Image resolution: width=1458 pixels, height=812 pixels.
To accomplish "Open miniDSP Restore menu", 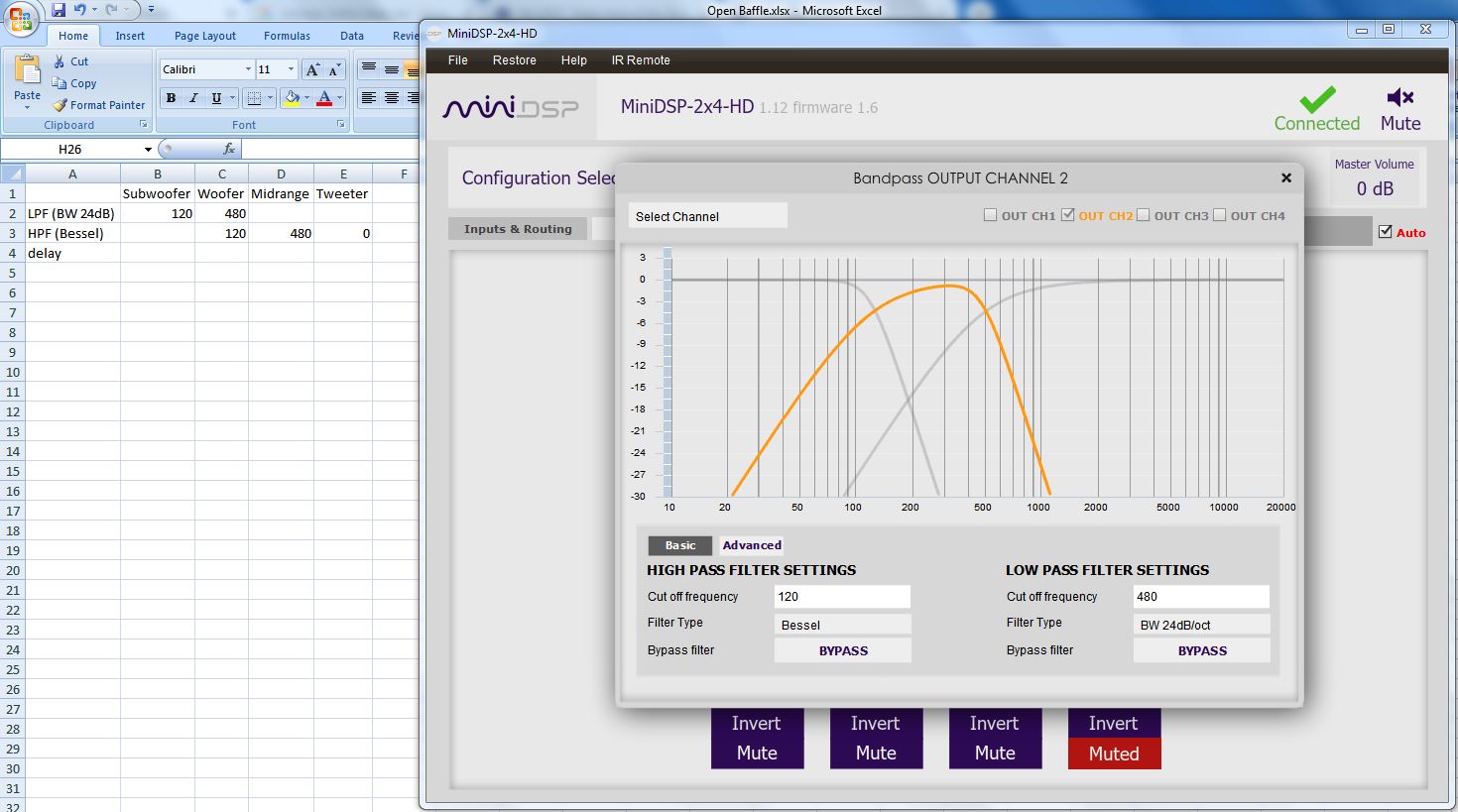I will point(515,60).
